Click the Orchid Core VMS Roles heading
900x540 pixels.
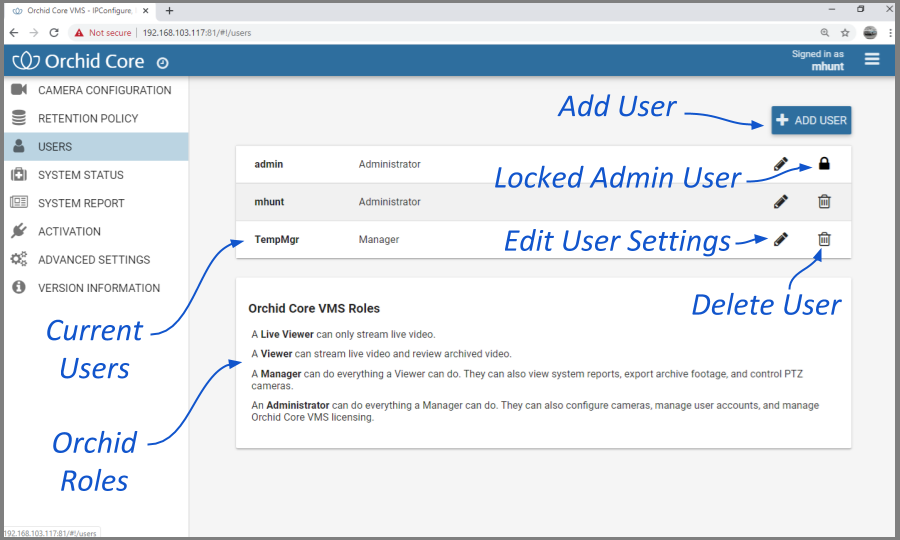(x=314, y=308)
